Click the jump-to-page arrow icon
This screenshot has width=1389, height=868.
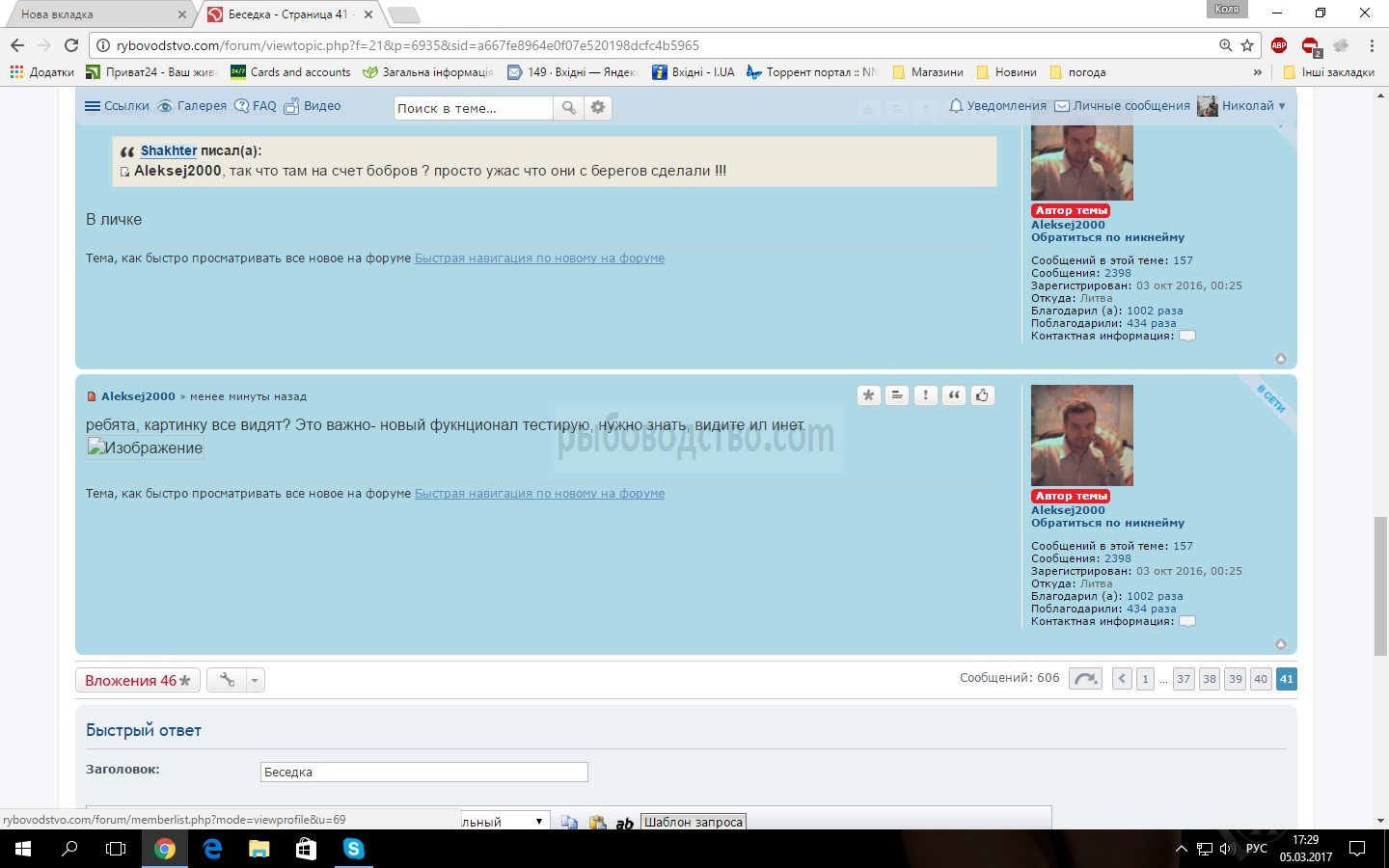1085,679
